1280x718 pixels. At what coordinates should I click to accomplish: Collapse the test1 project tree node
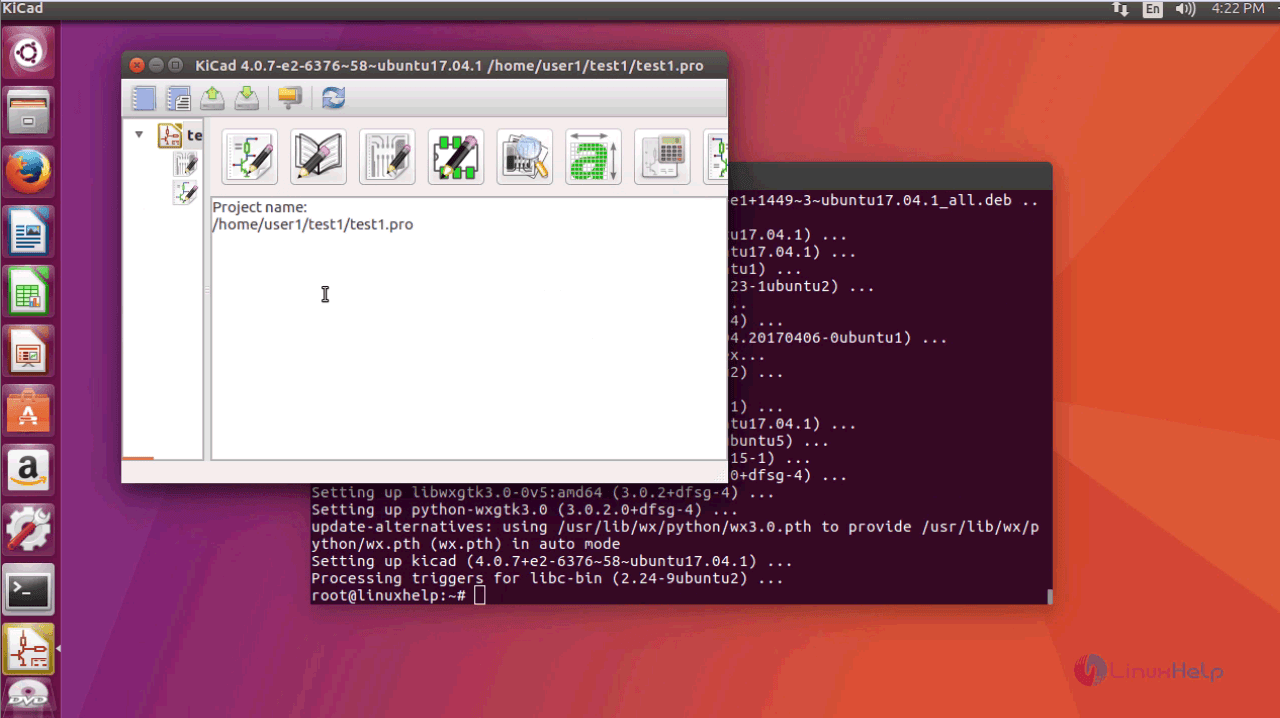[139, 135]
